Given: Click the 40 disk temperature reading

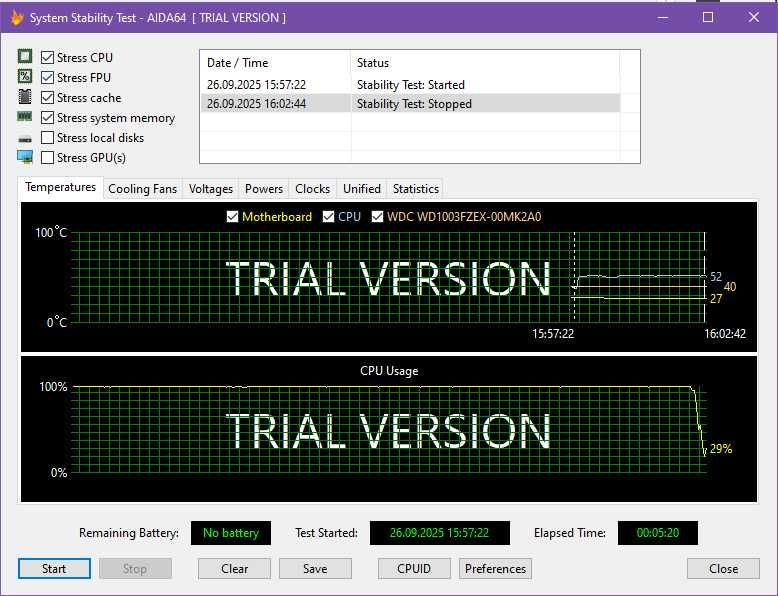Looking at the screenshot, I should tap(730, 287).
